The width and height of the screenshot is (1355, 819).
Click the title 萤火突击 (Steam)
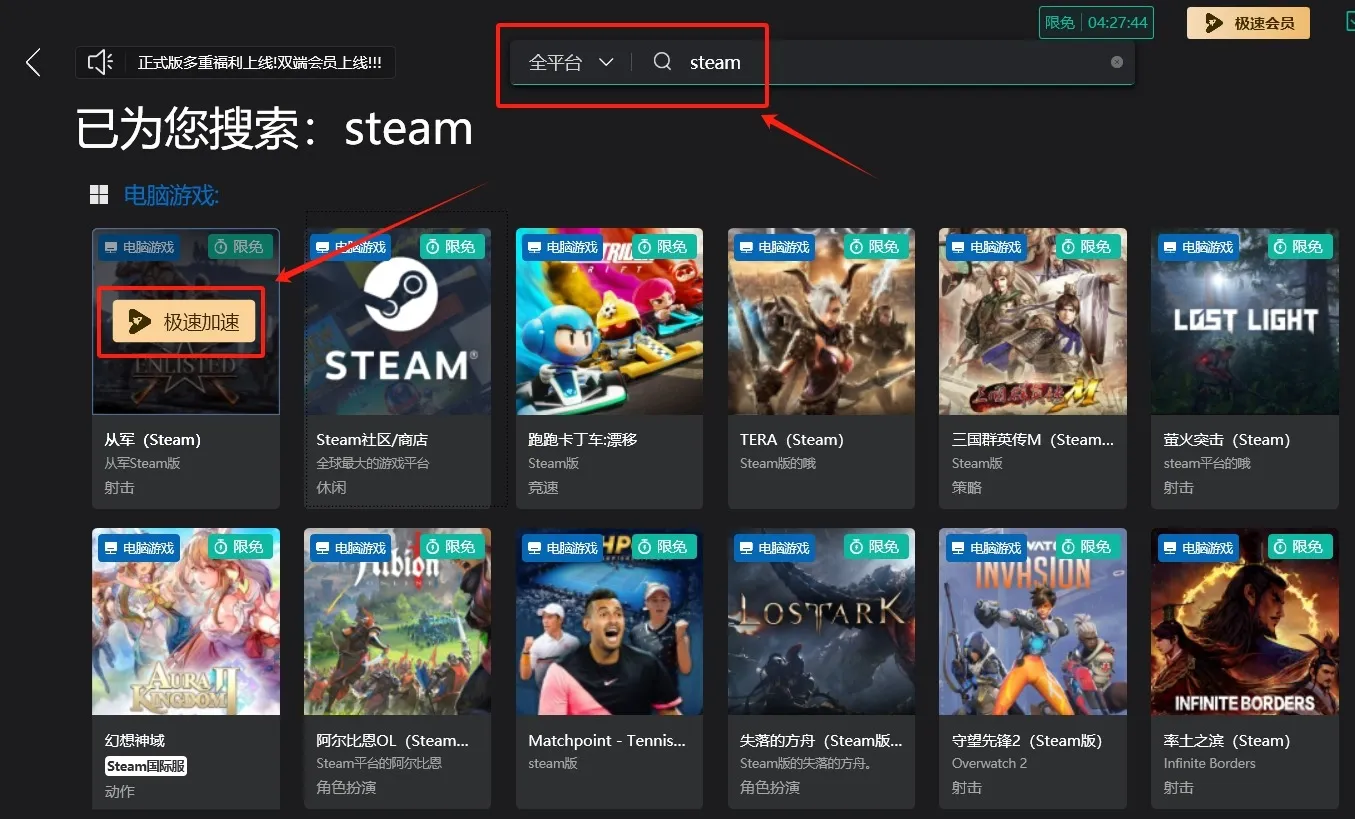1227,440
